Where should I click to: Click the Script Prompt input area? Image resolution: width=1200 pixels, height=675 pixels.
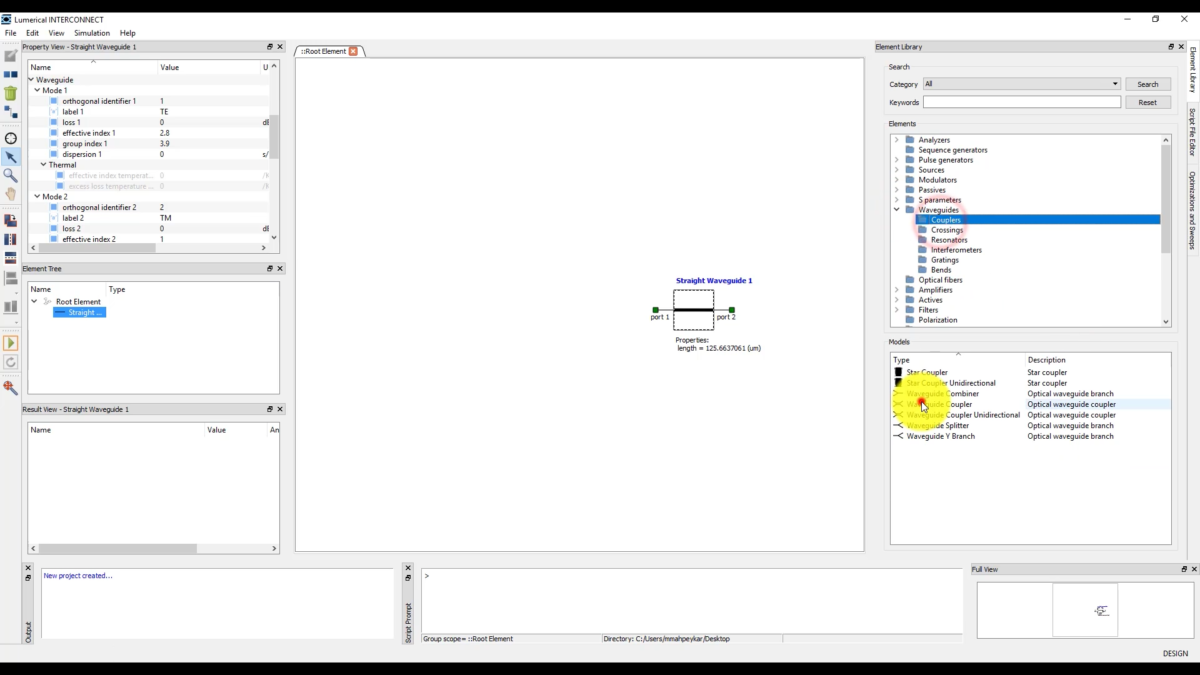tap(691, 602)
